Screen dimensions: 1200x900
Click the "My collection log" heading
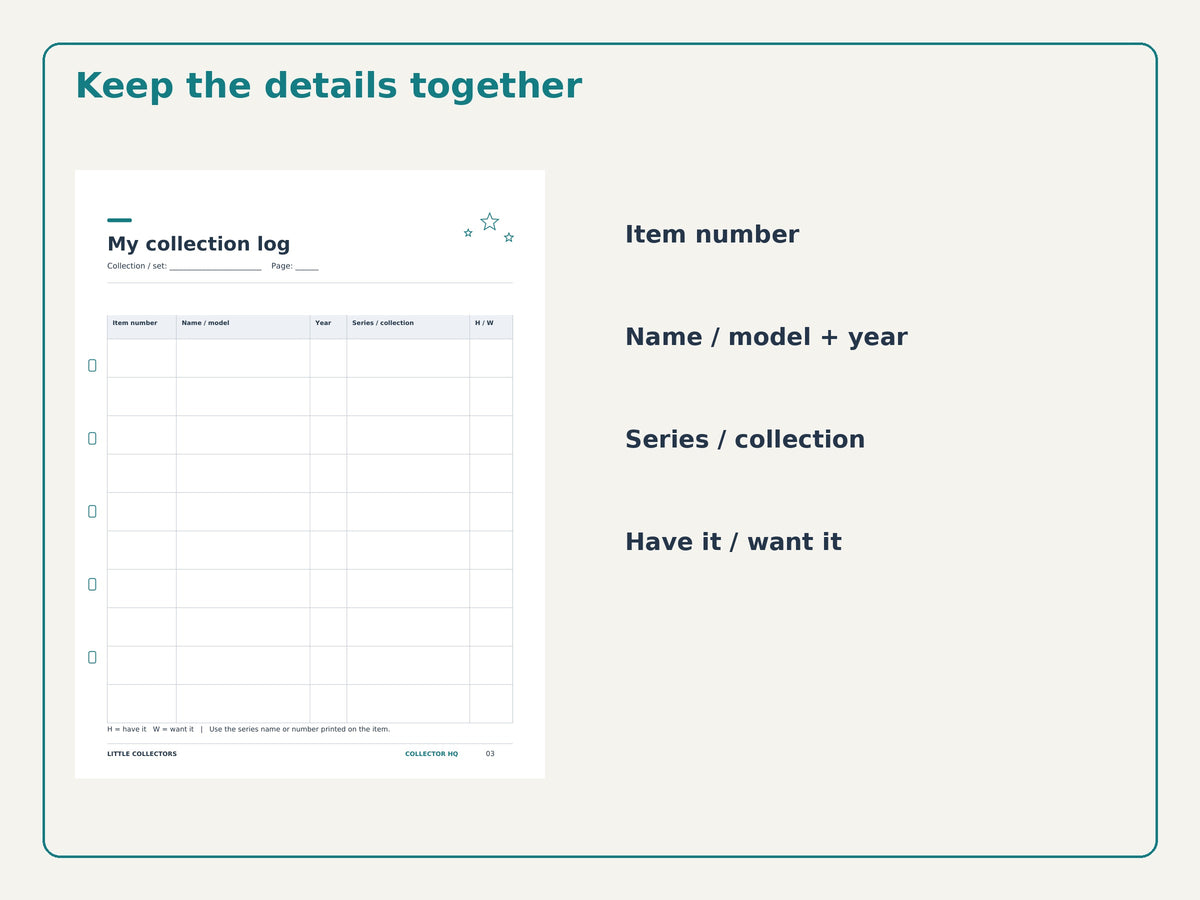click(x=199, y=244)
